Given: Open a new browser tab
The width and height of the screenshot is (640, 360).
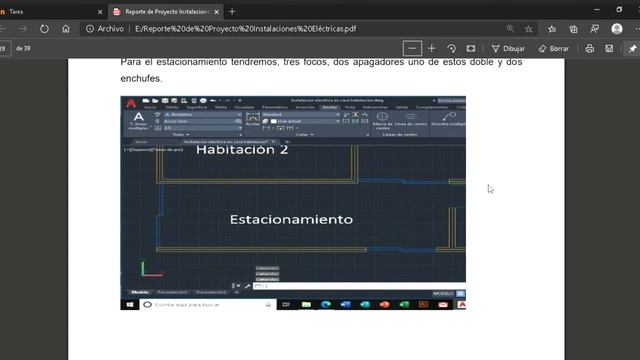Looking at the screenshot, I should pyautogui.click(x=232, y=12).
